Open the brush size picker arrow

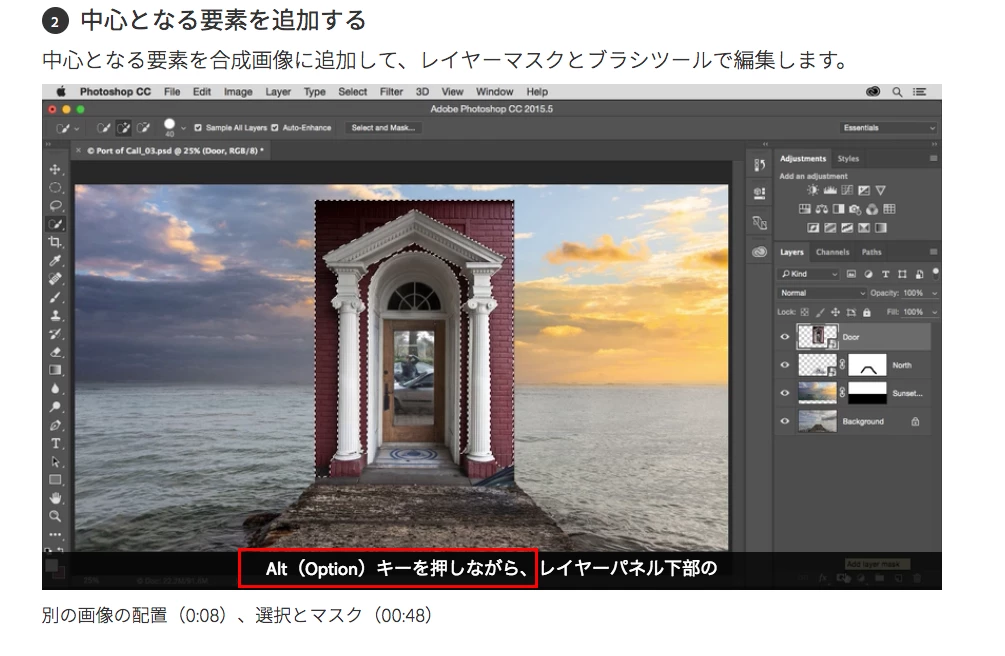(183, 128)
